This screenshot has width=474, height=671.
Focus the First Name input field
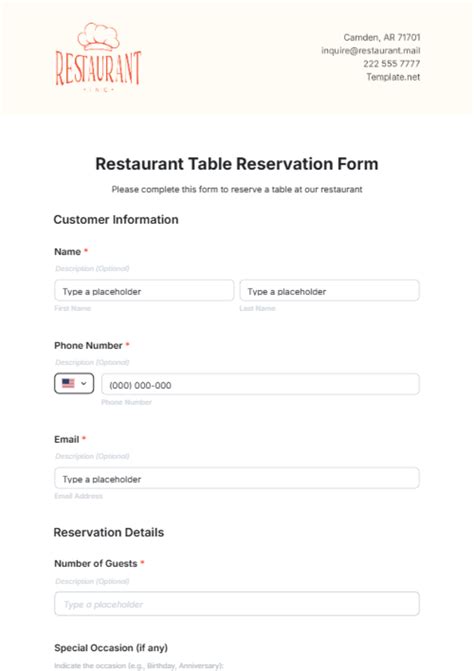[144, 291]
